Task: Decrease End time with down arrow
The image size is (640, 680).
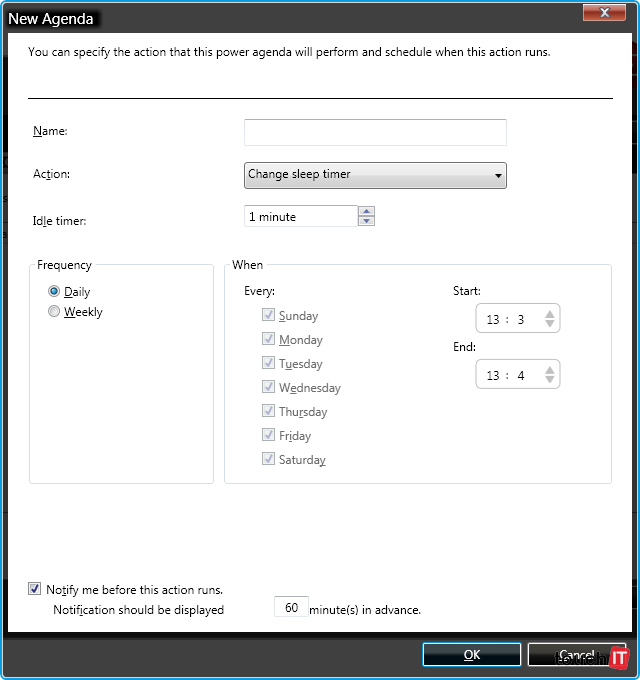Action: point(549,380)
